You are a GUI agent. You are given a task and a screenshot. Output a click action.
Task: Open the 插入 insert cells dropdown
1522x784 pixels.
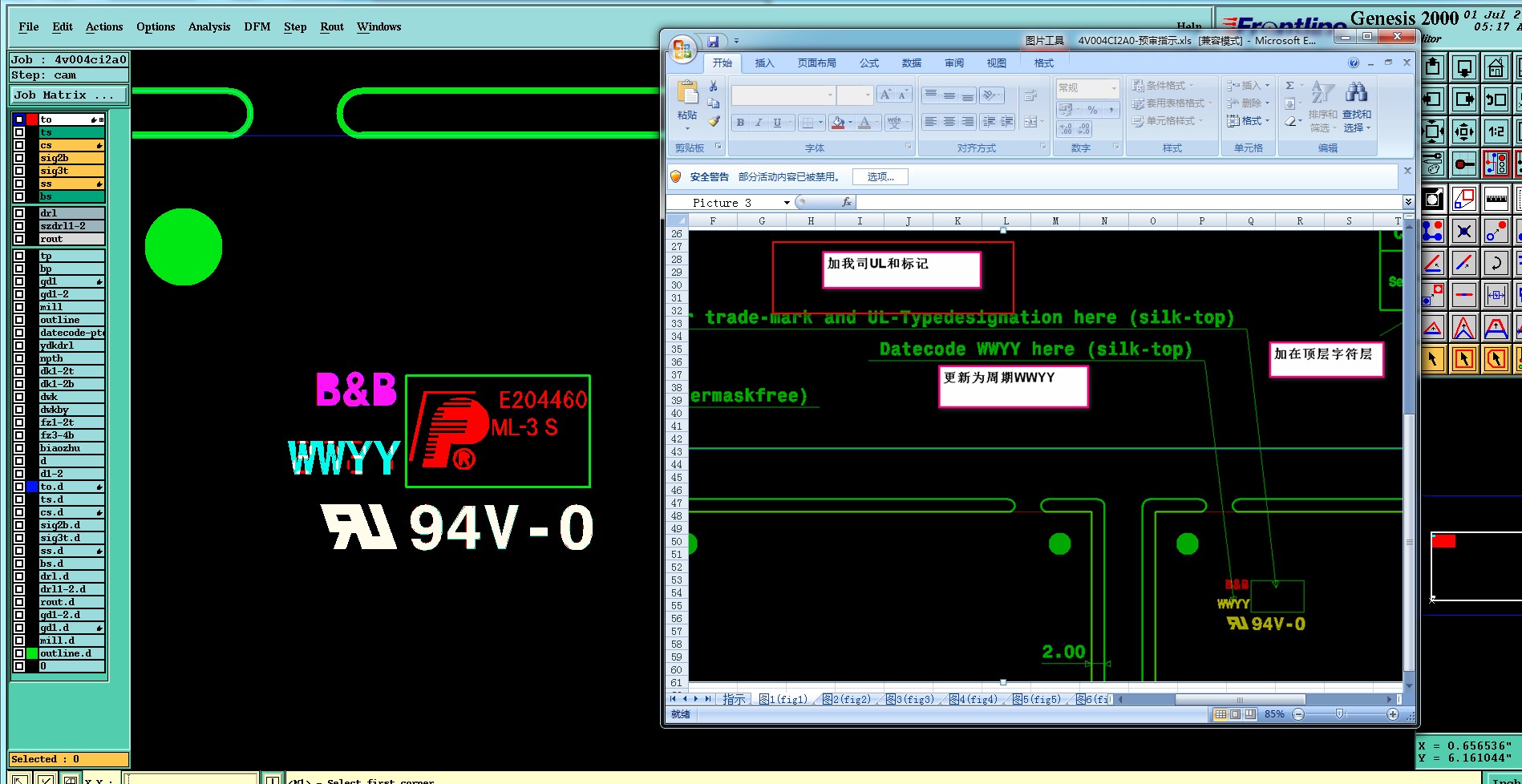pyautogui.click(x=1249, y=85)
